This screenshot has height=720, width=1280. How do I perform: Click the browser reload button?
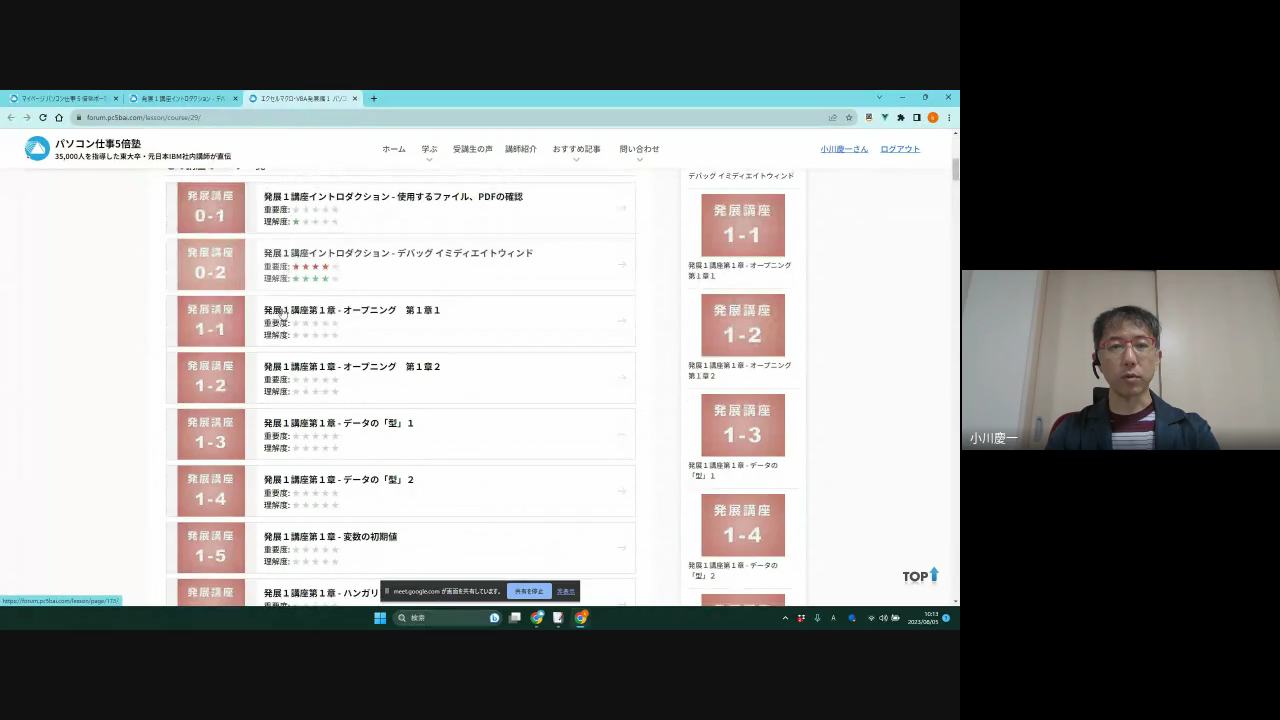pos(42,117)
